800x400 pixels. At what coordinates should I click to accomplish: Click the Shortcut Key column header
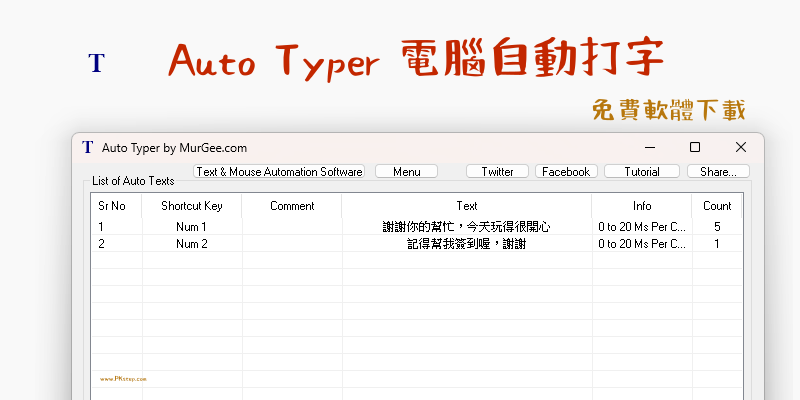(x=192, y=206)
